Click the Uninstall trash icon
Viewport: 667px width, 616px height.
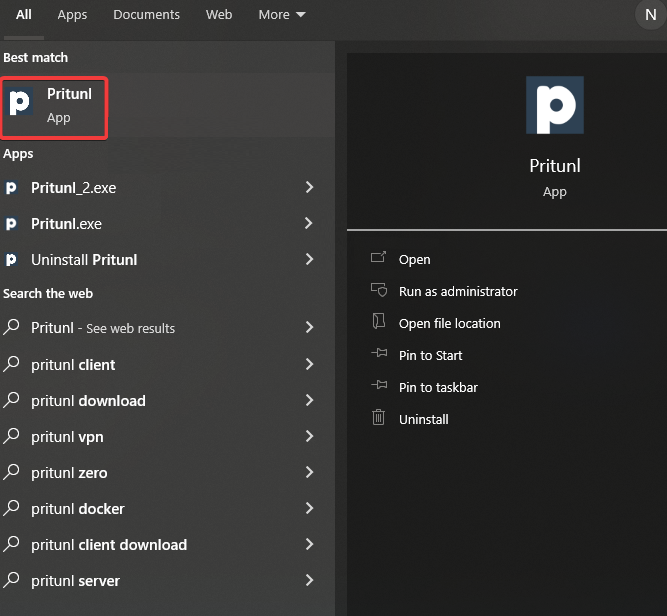[378, 417]
